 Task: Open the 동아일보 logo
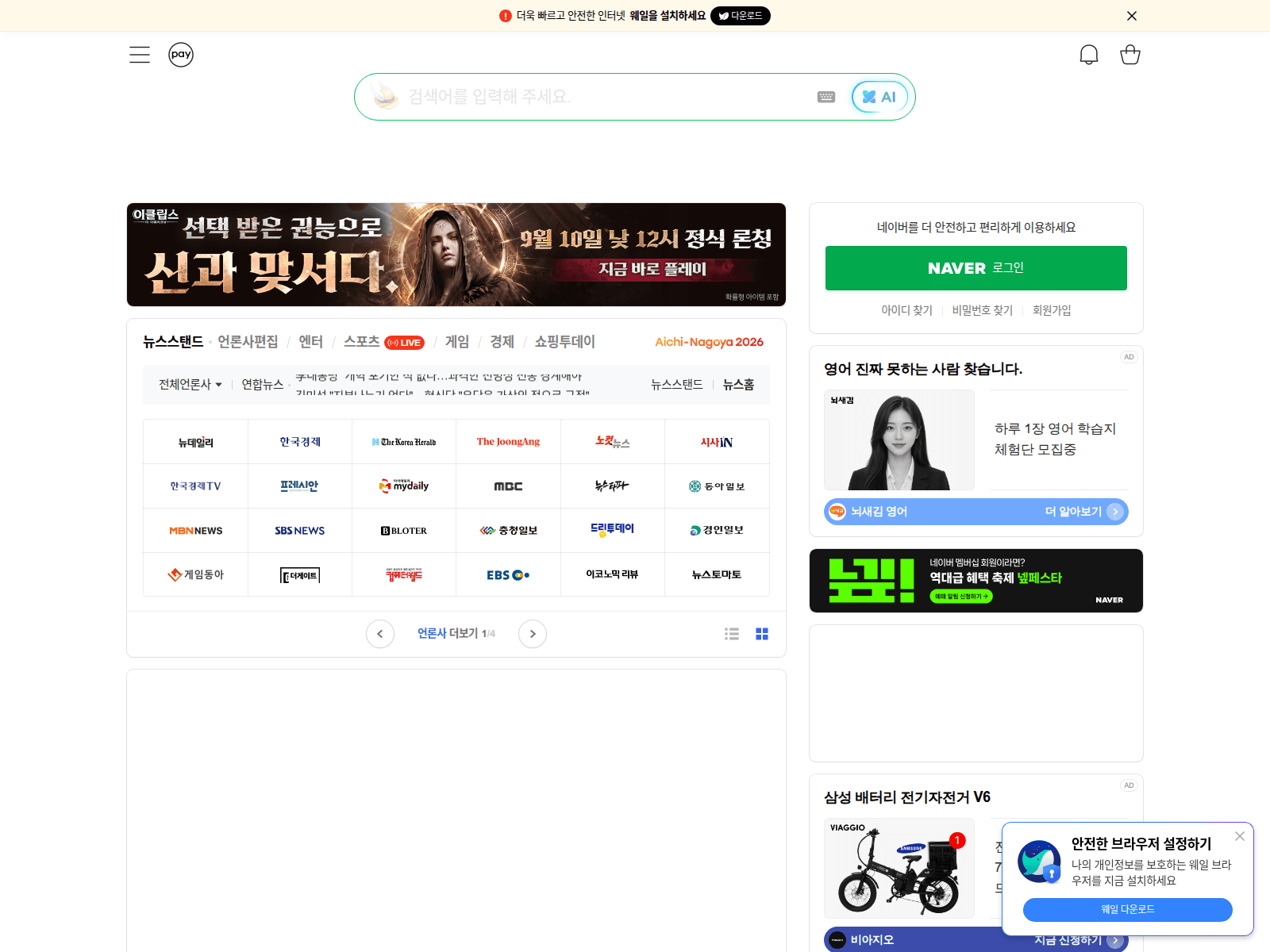click(x=717, y=486)
